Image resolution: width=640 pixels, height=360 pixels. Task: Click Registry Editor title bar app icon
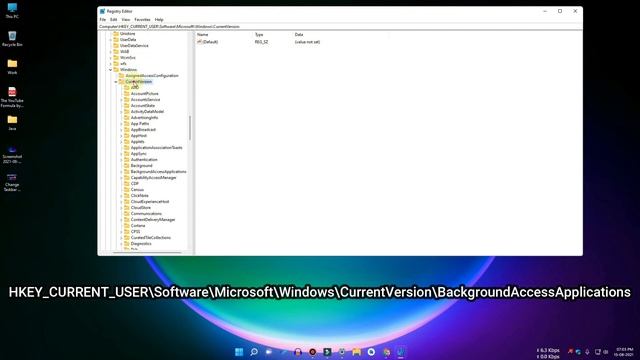point(102,11)
